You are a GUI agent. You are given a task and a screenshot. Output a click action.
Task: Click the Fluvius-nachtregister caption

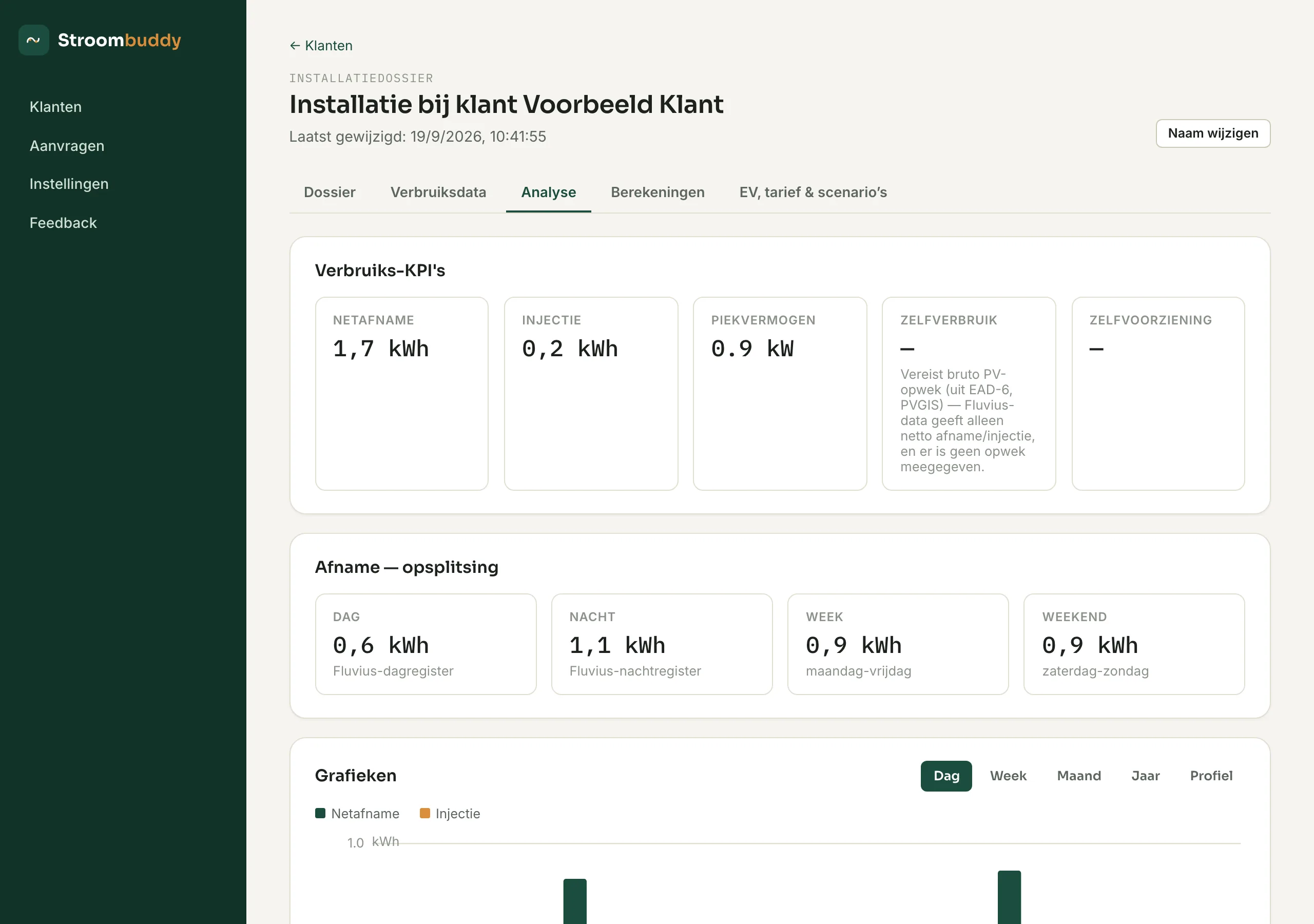coord(635,671)
